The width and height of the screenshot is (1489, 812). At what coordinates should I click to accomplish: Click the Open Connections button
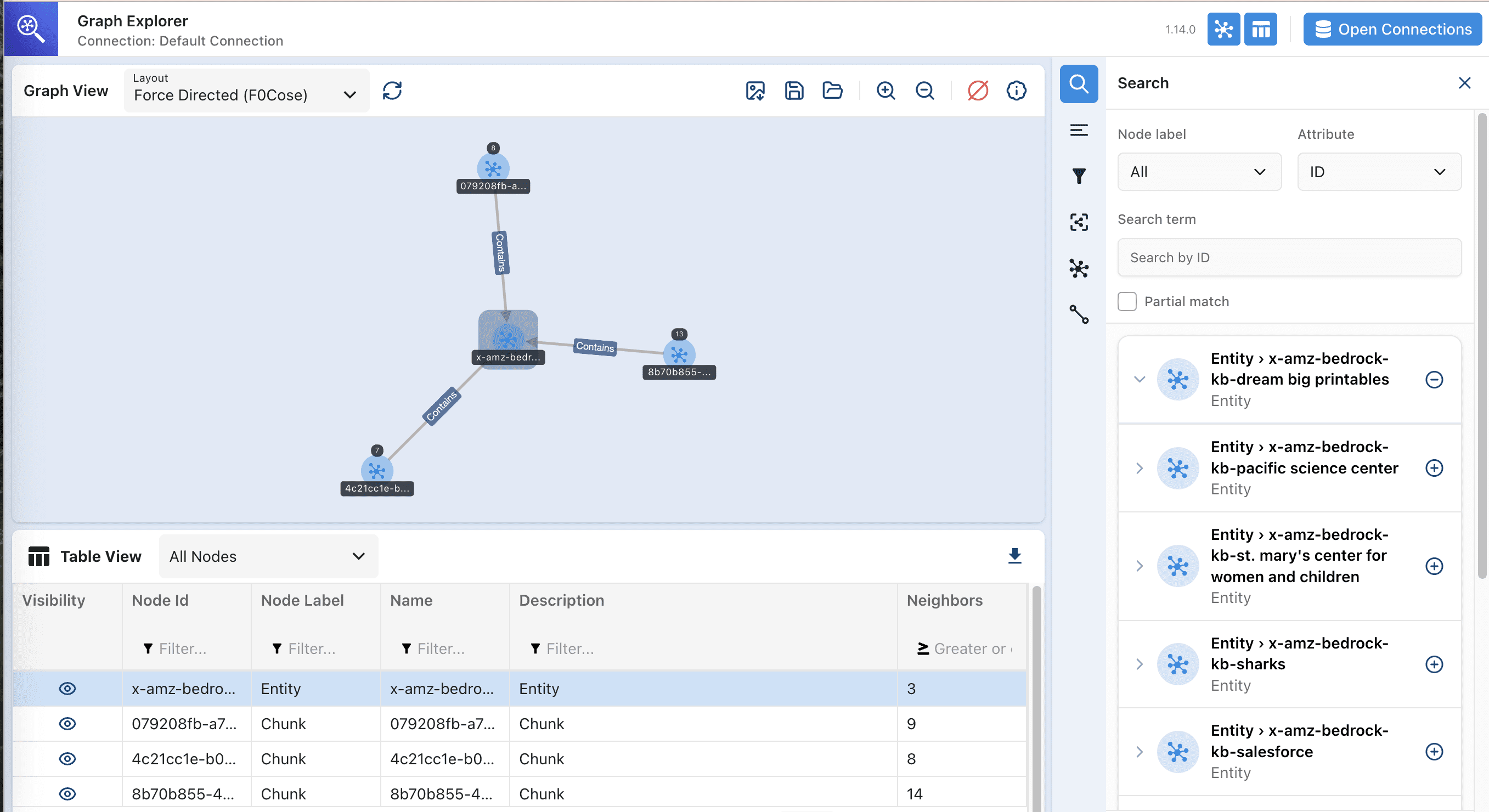tap(1392, 29)
